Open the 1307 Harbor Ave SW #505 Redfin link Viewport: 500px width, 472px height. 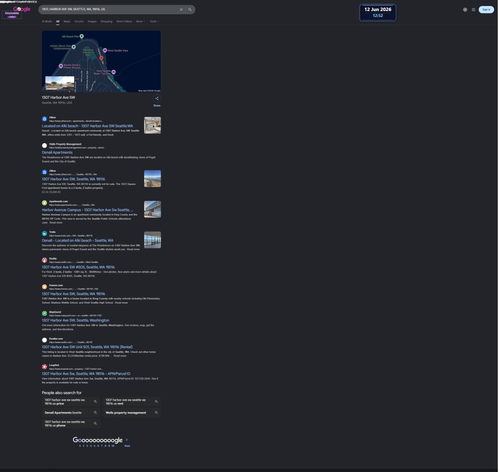point(78,267)
